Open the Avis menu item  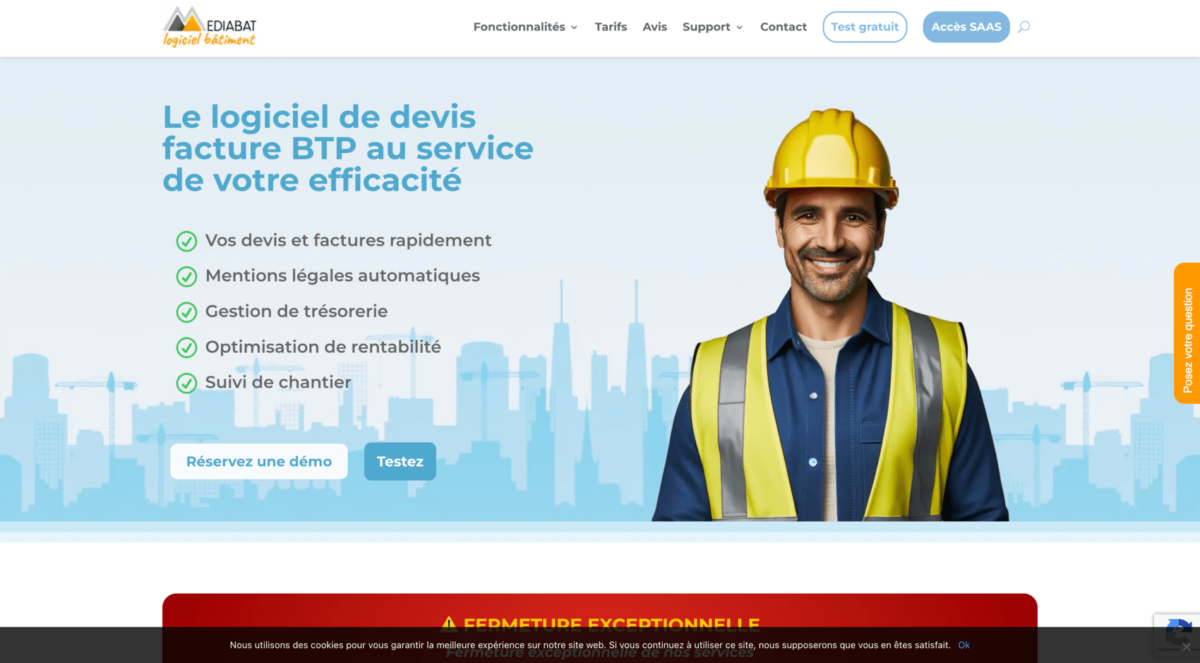click(x=655, y=27)
